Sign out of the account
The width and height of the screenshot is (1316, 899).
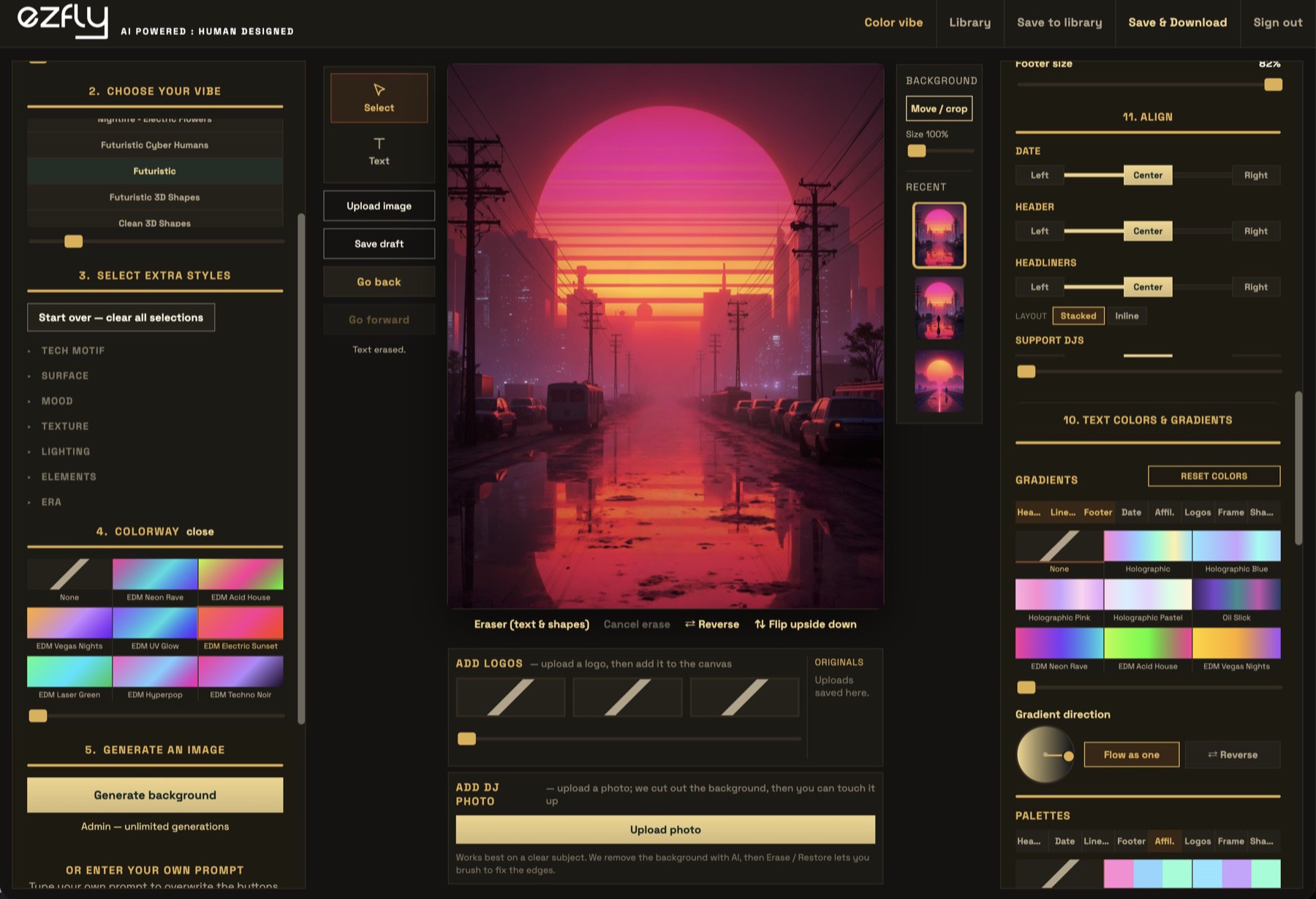point(1277,23)
